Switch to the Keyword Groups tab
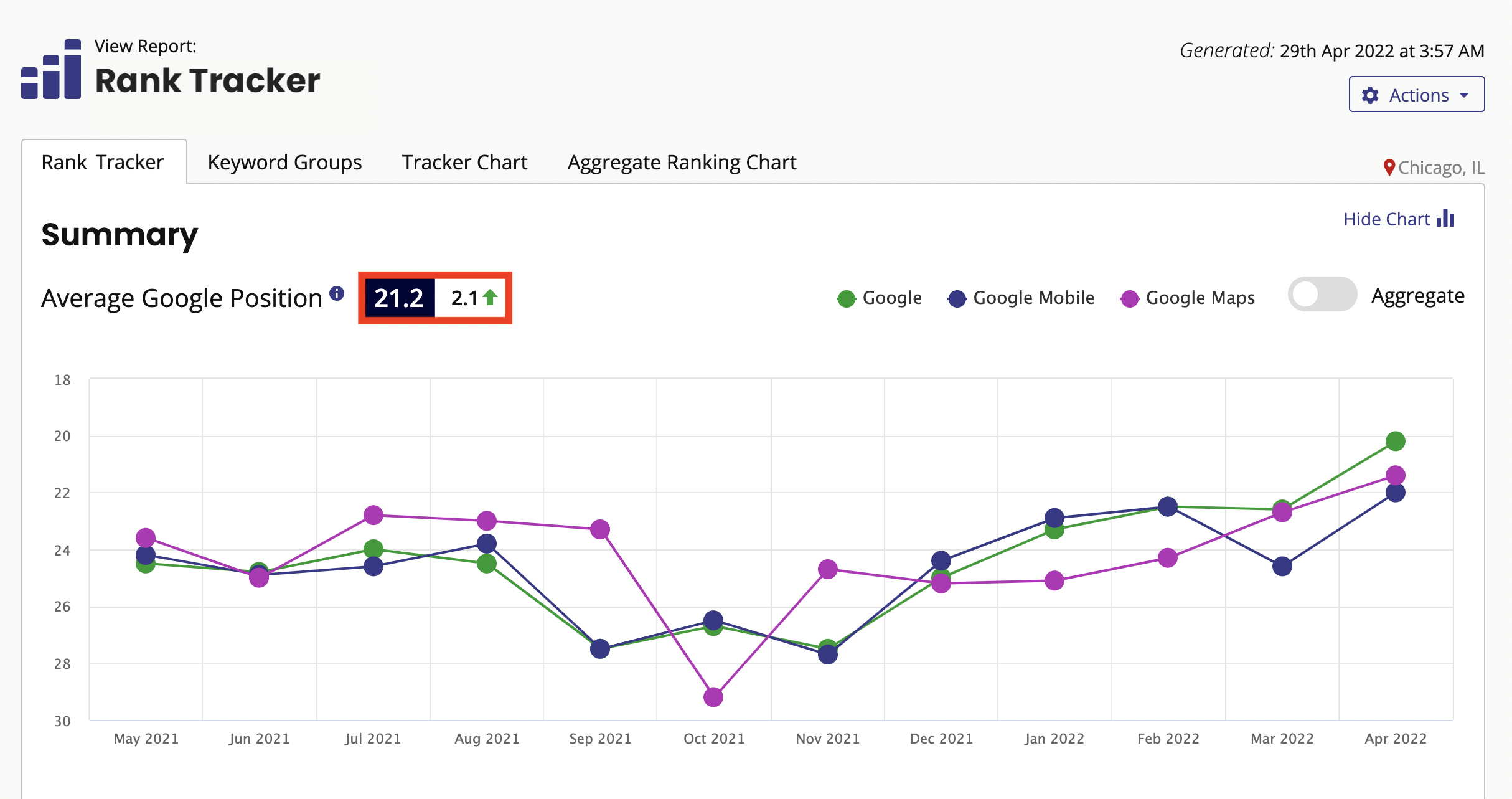The width and height of the screenshot is (1512, 799). point(284,163)
